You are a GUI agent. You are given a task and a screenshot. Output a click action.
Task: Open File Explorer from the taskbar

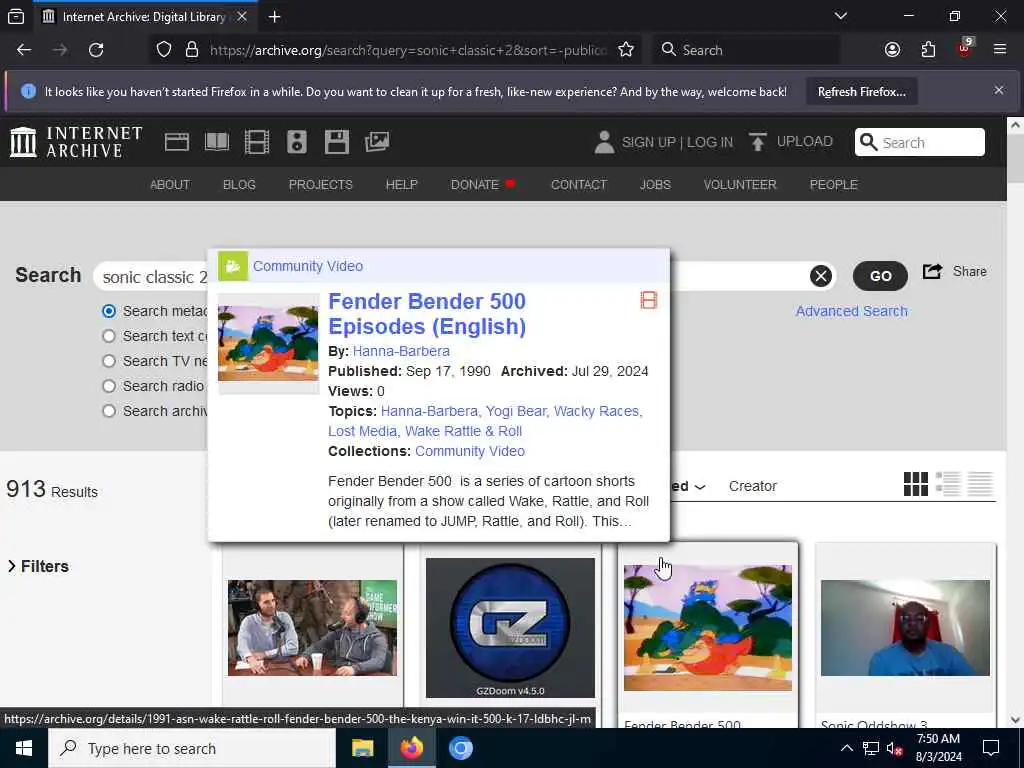click(362, 748)
